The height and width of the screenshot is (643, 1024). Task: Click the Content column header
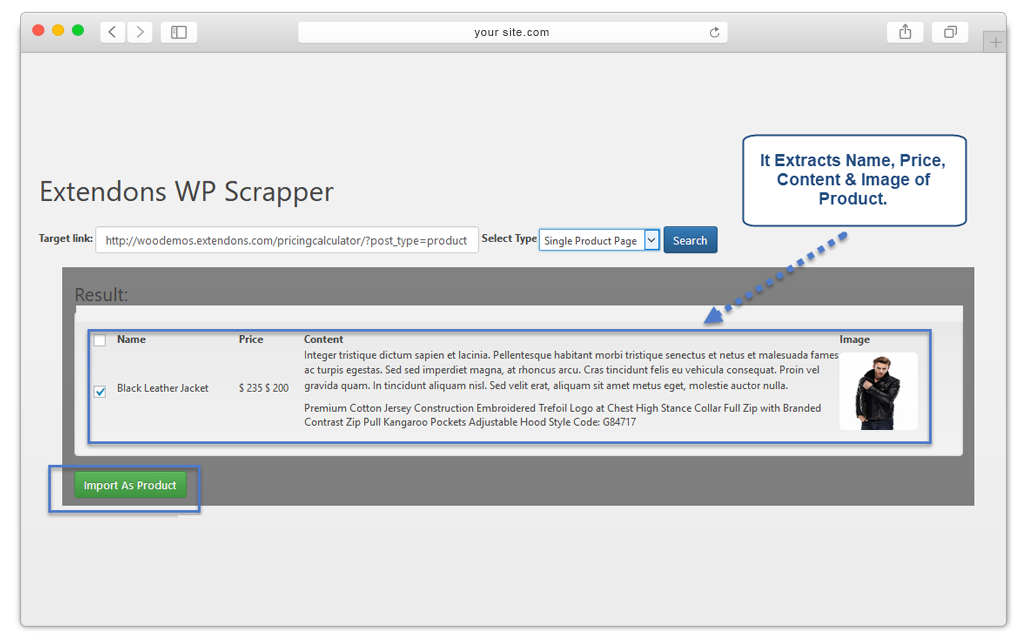[323, 339]
